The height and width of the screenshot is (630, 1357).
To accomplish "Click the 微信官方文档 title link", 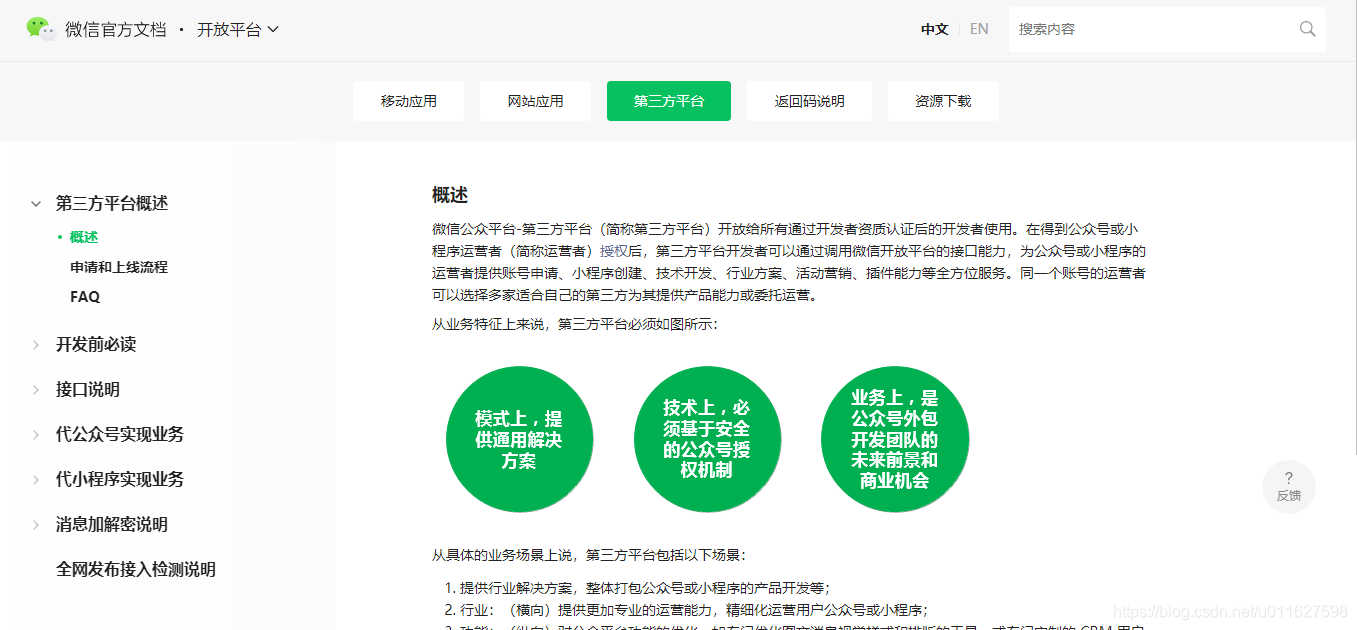I will pos(116,30).
